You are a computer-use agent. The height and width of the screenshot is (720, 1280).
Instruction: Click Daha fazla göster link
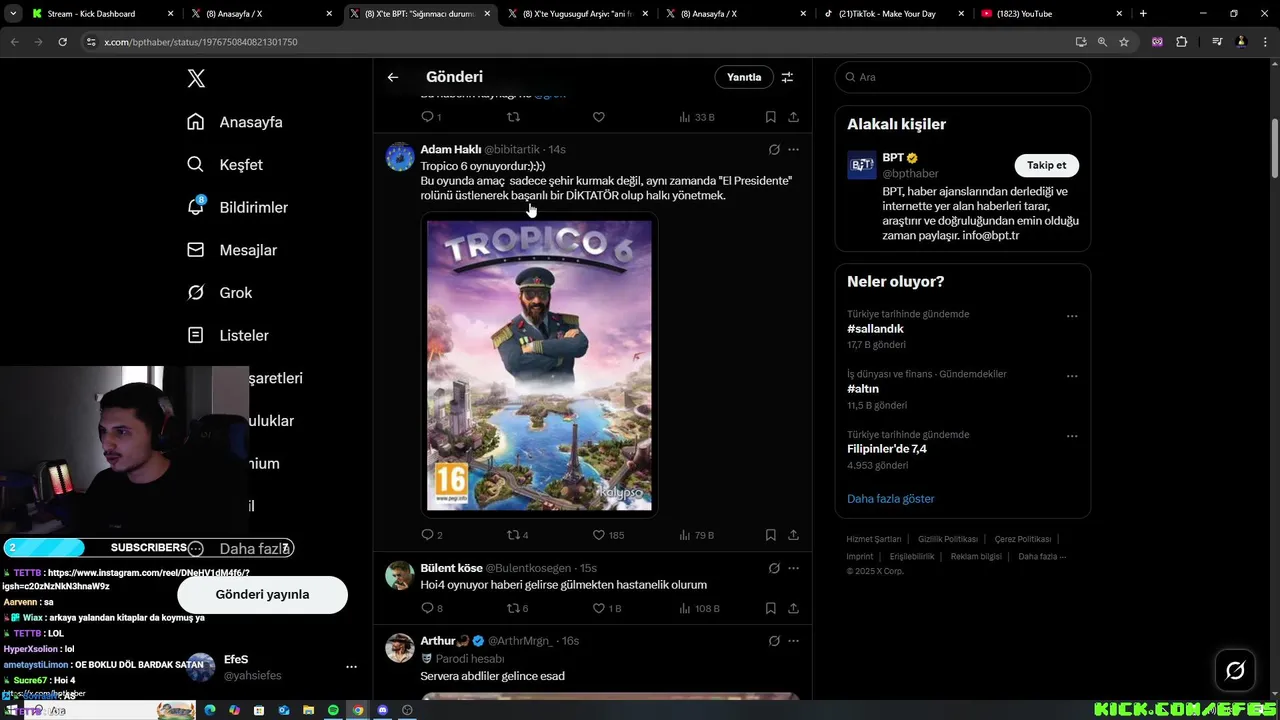[x=891, y=498]
